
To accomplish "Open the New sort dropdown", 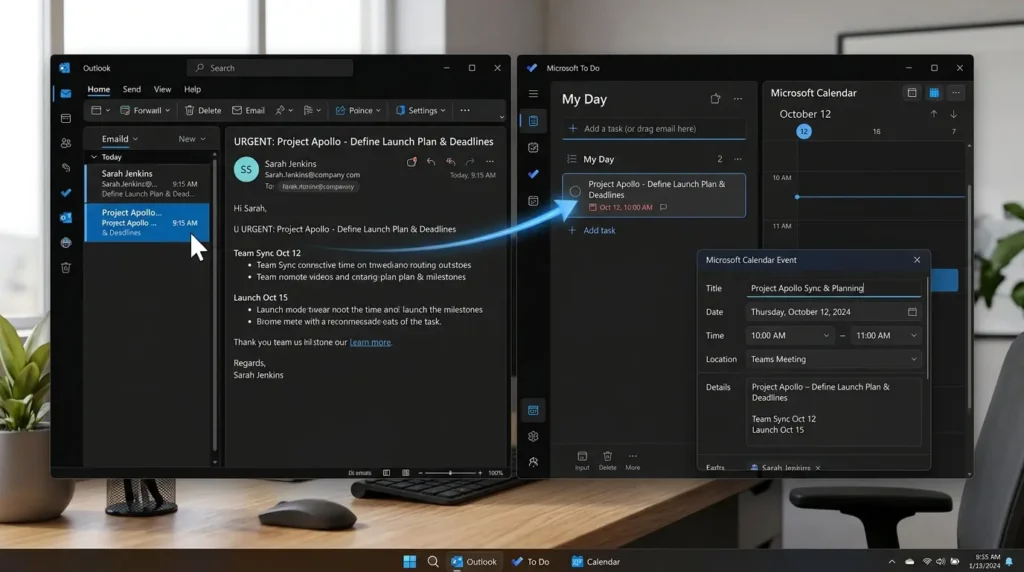I will point(192,139).
